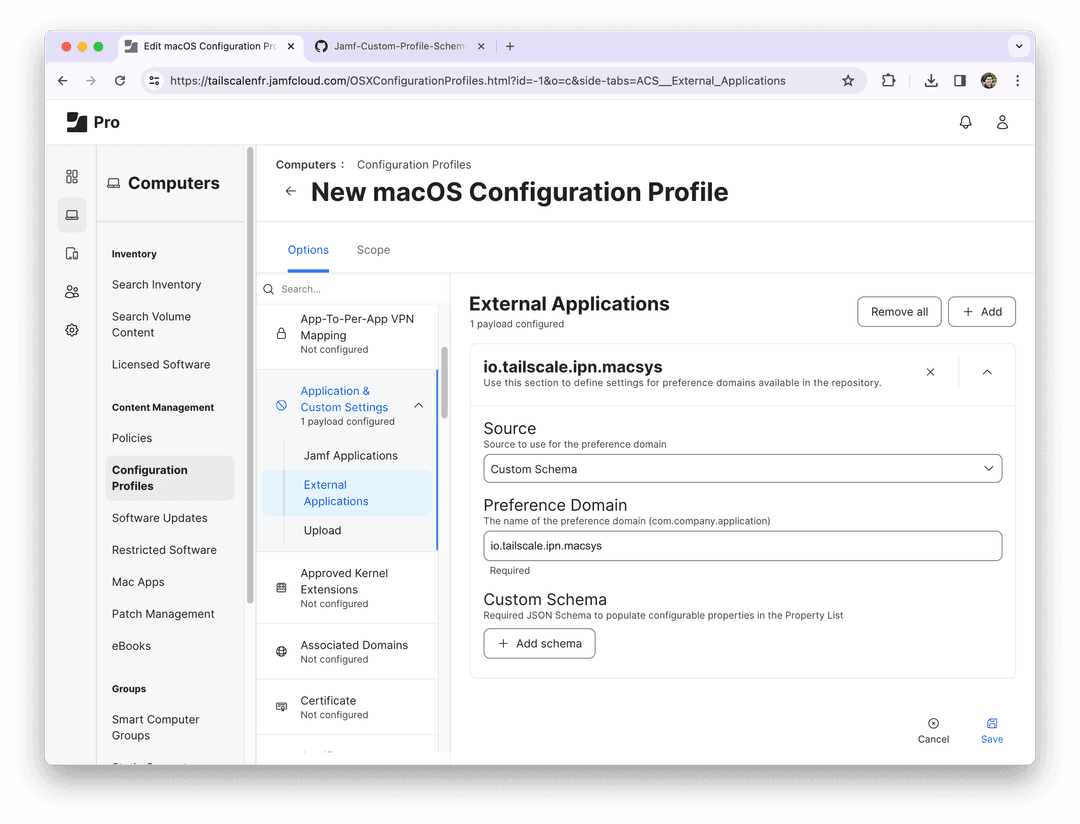Image resolution: width=1080 pixels, height=824 pixels.
Task: Select the laptop Computers icon in the sidebar
Action: pos(71,214)
